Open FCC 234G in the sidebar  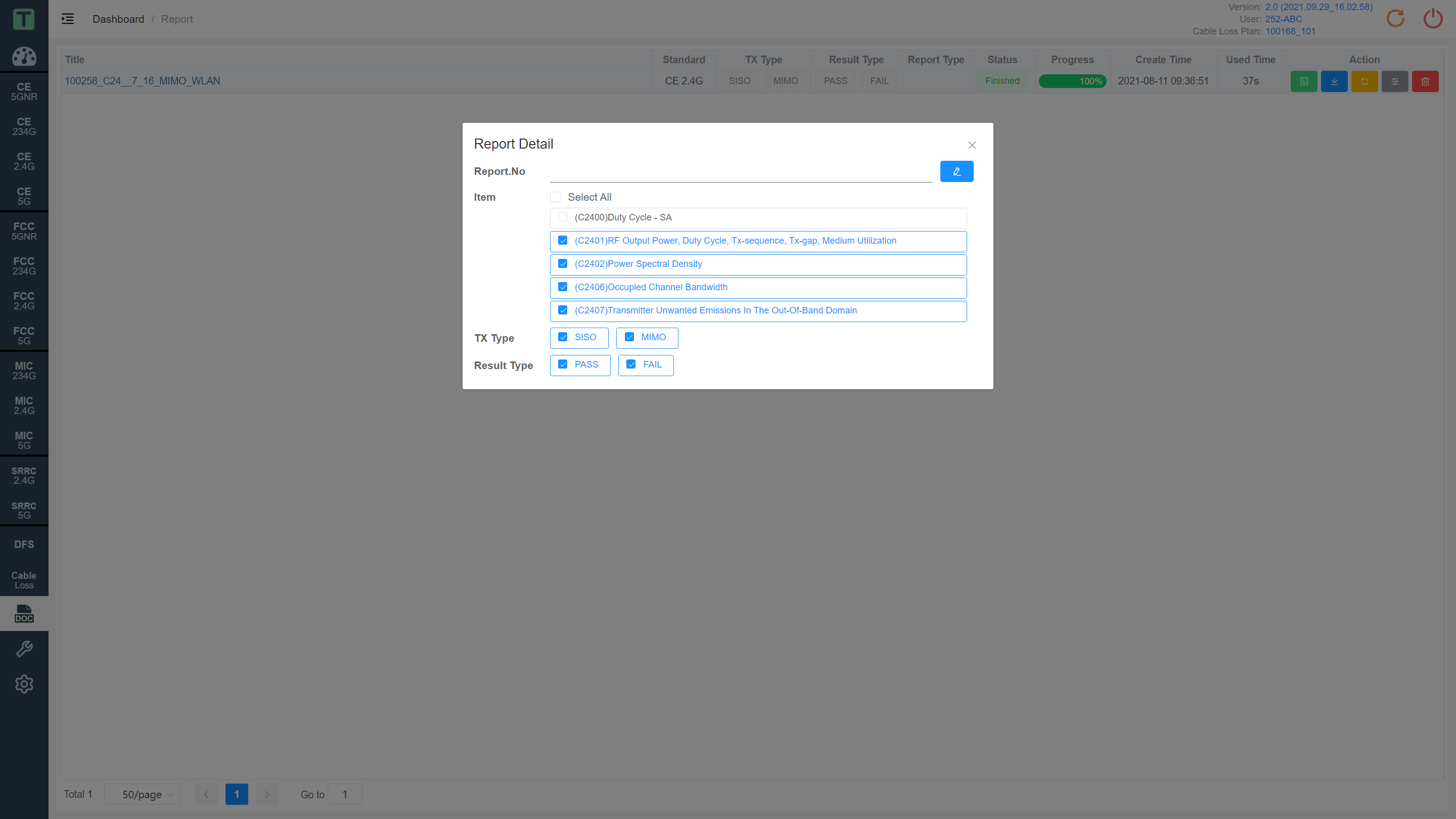(x=24, y=266)
